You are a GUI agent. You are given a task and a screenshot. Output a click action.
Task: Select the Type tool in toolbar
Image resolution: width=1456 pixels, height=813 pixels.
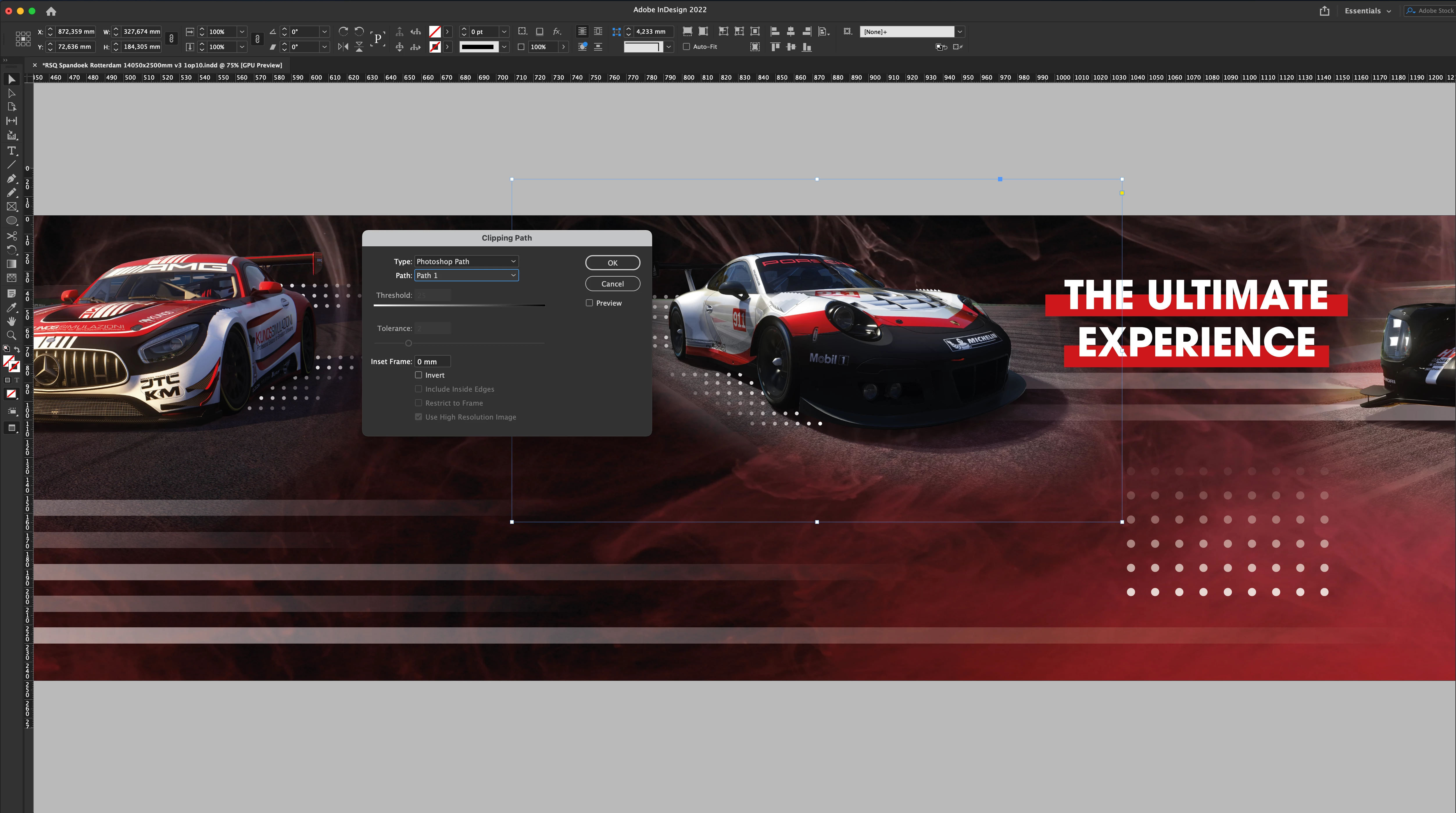11,151
